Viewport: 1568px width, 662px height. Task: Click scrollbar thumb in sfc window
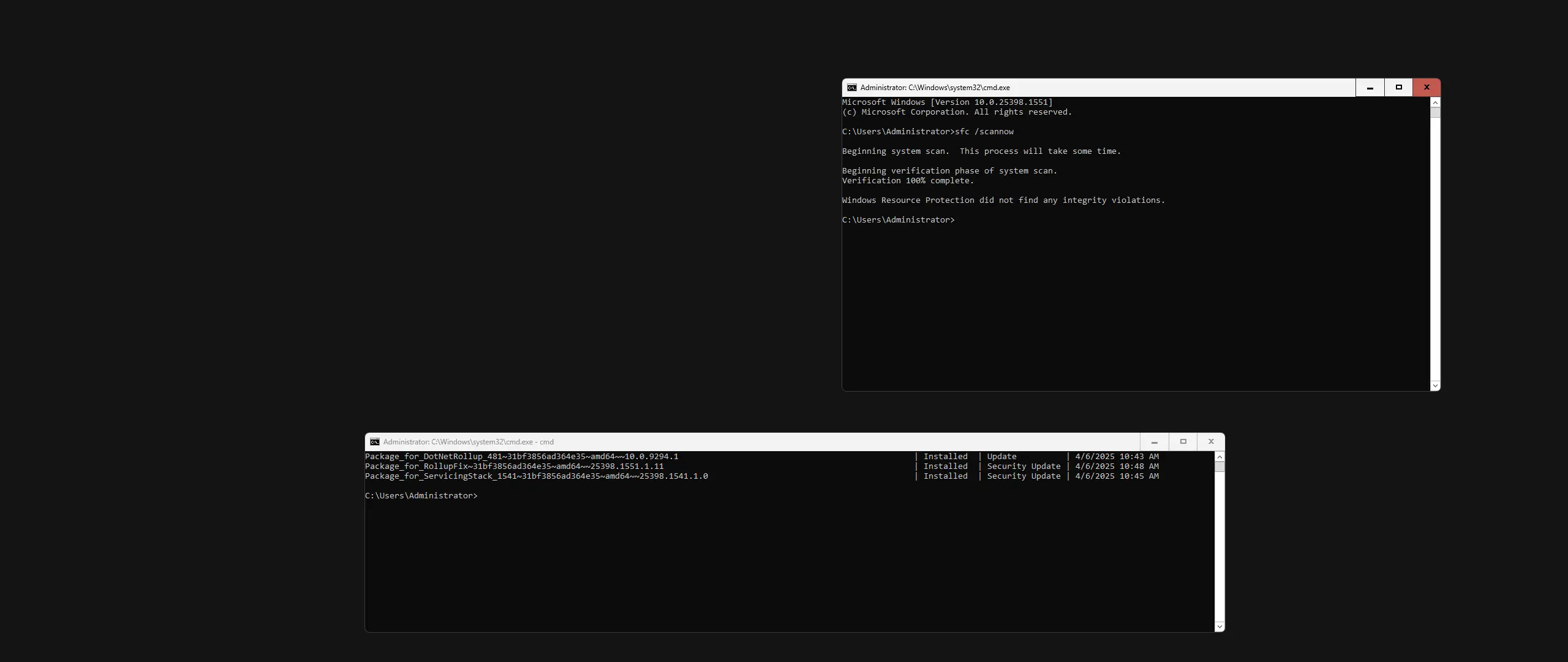[x=1435, y=113]
